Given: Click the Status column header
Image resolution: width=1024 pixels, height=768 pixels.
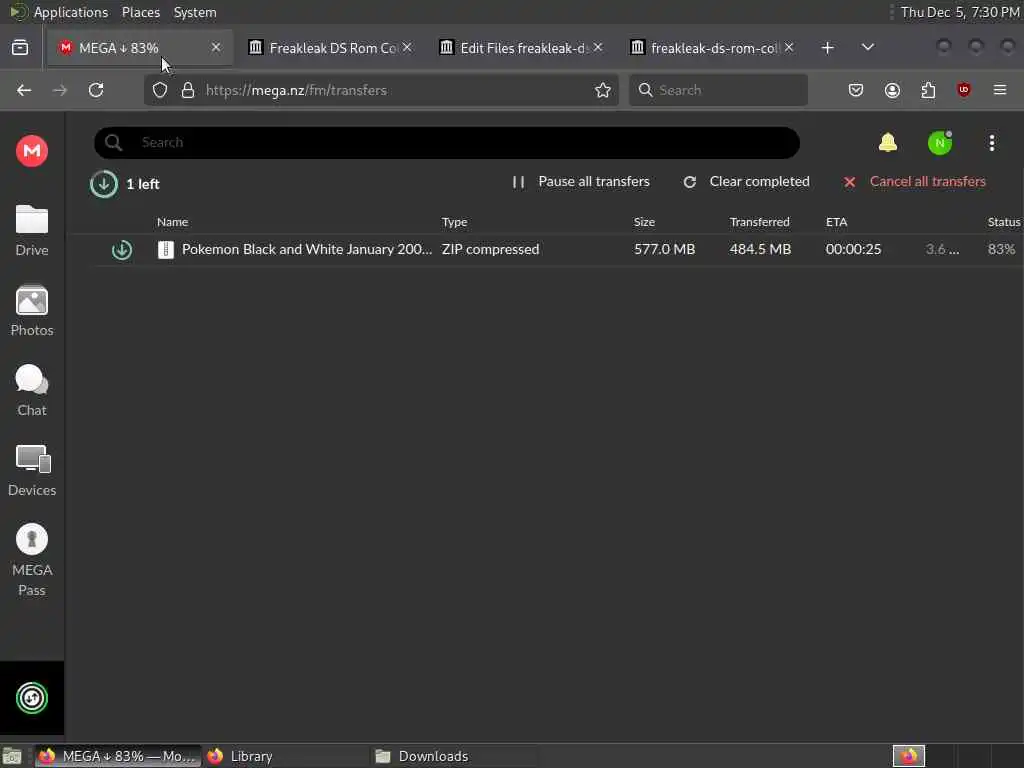Looking at the screenshot, I should pyautogui.click(x=1004, y=222).
